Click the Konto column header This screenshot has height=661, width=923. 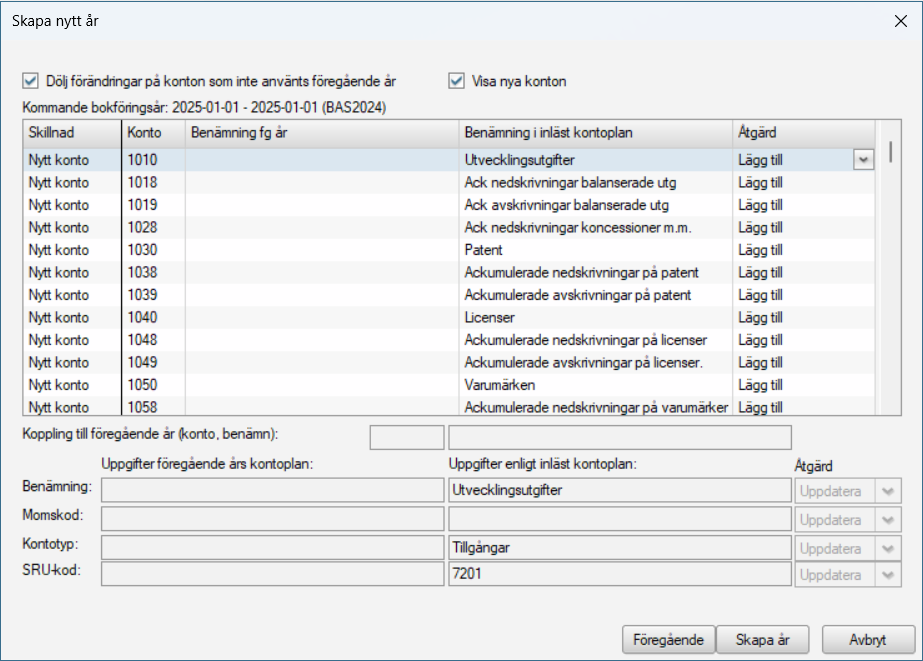pyautogui.click(x=152, y=133)
